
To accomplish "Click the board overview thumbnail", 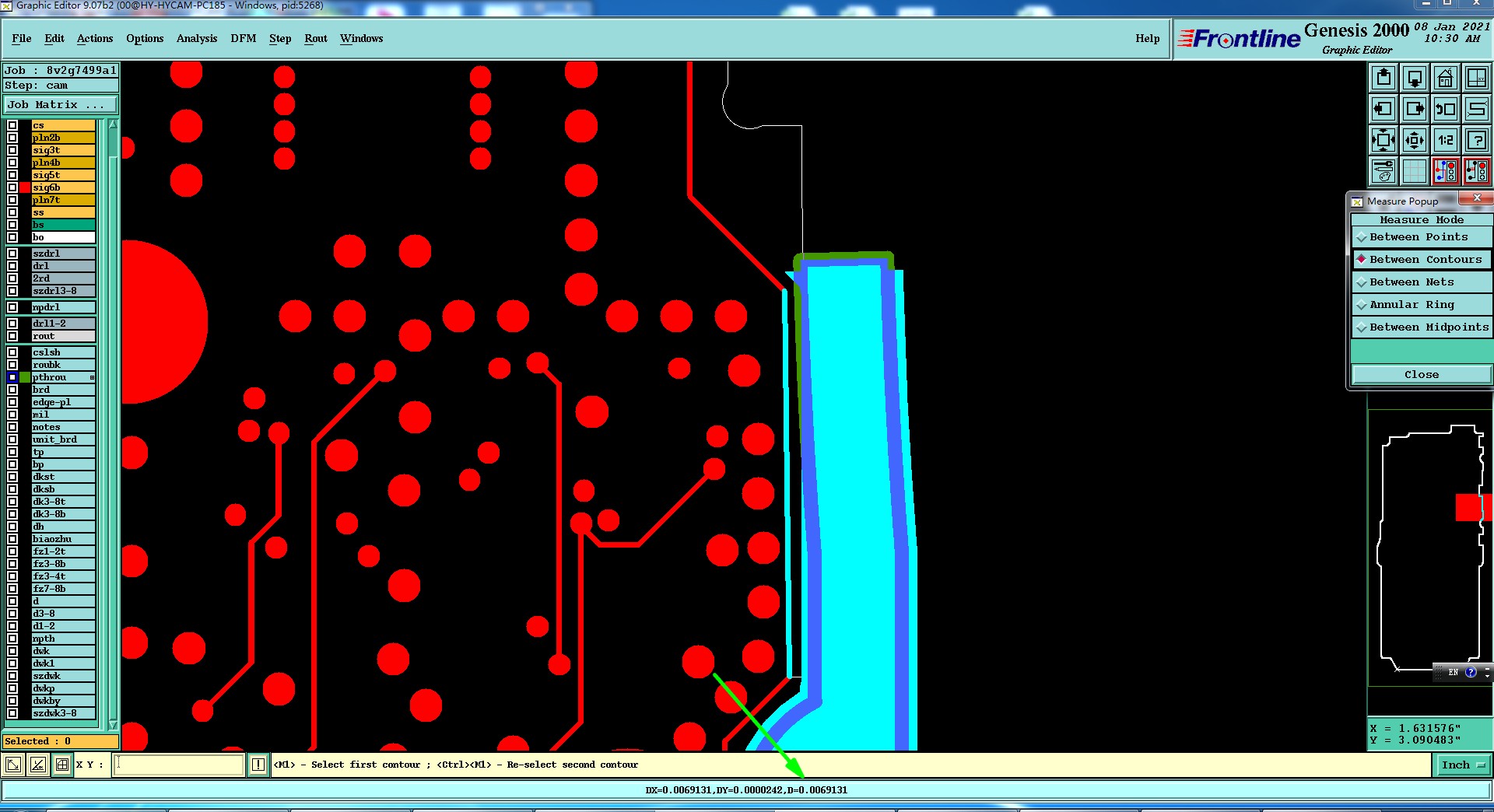I will [1429, 548].
